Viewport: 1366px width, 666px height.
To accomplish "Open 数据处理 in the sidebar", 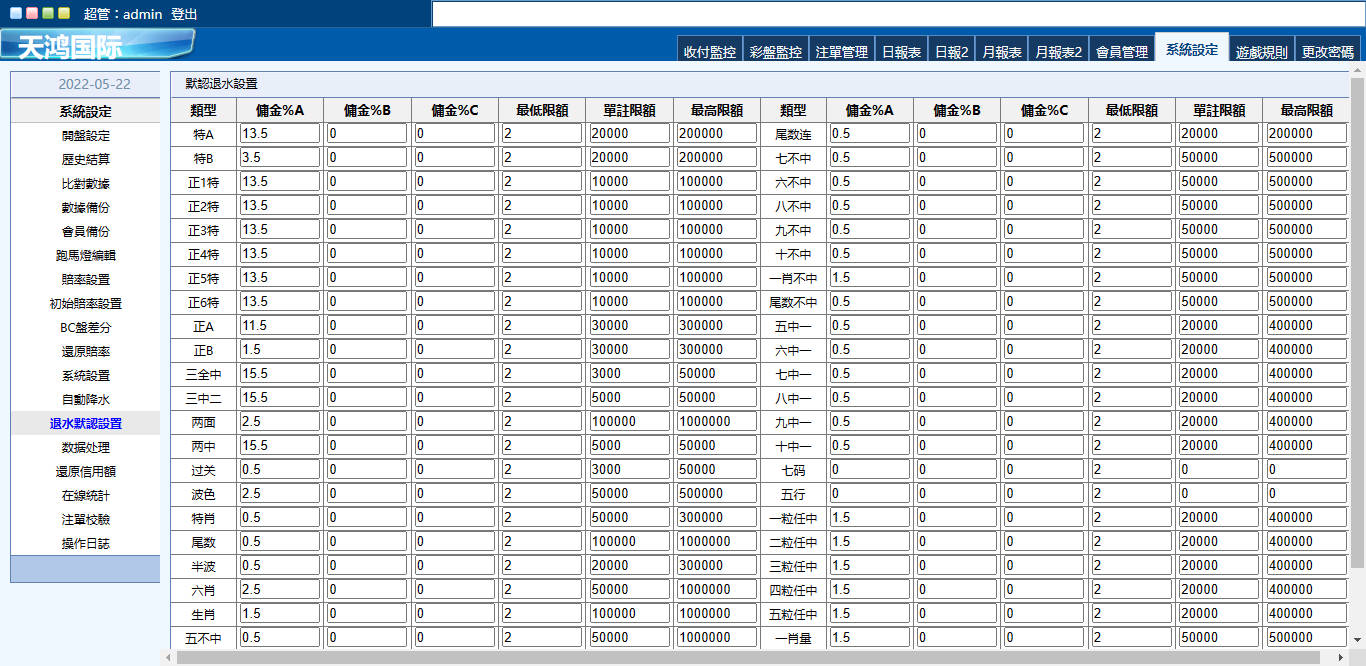I will (x=85, y=448).
